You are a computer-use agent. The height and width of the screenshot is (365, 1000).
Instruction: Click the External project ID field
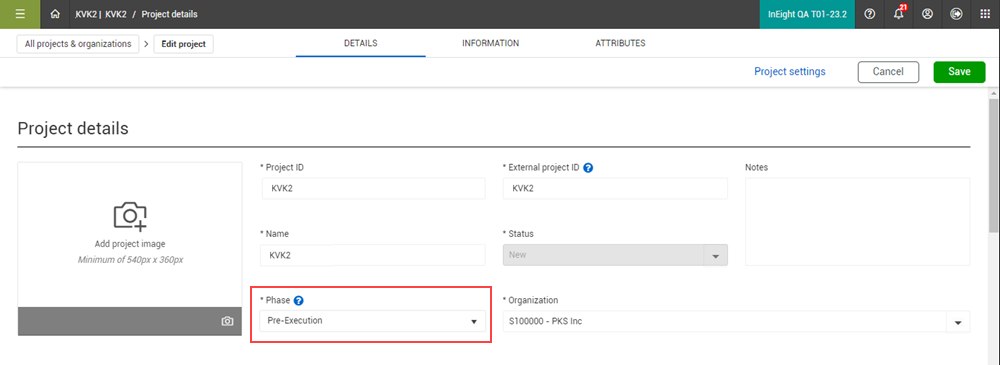click(x=615, y=189)
